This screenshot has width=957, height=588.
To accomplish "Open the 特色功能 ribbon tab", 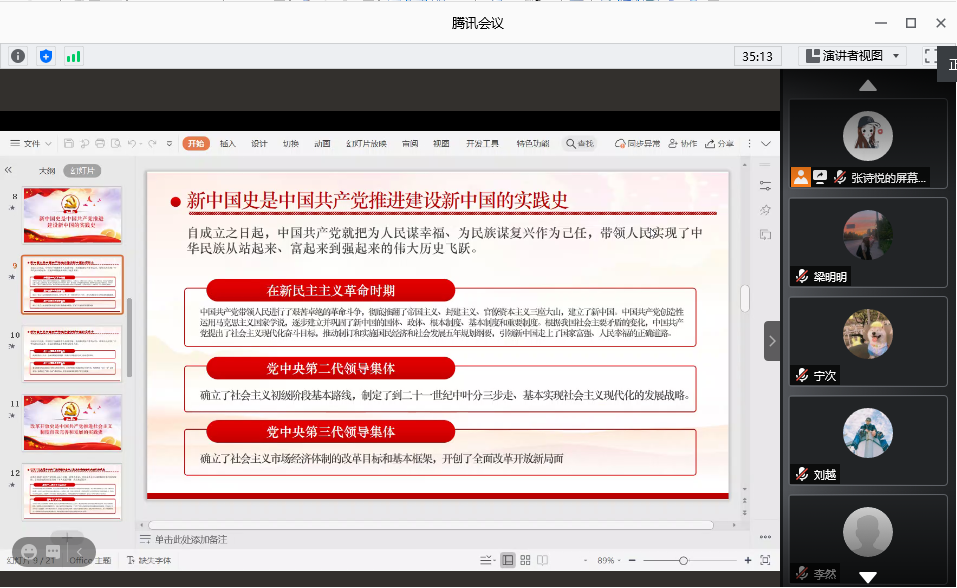I will (x=533, y=143).
